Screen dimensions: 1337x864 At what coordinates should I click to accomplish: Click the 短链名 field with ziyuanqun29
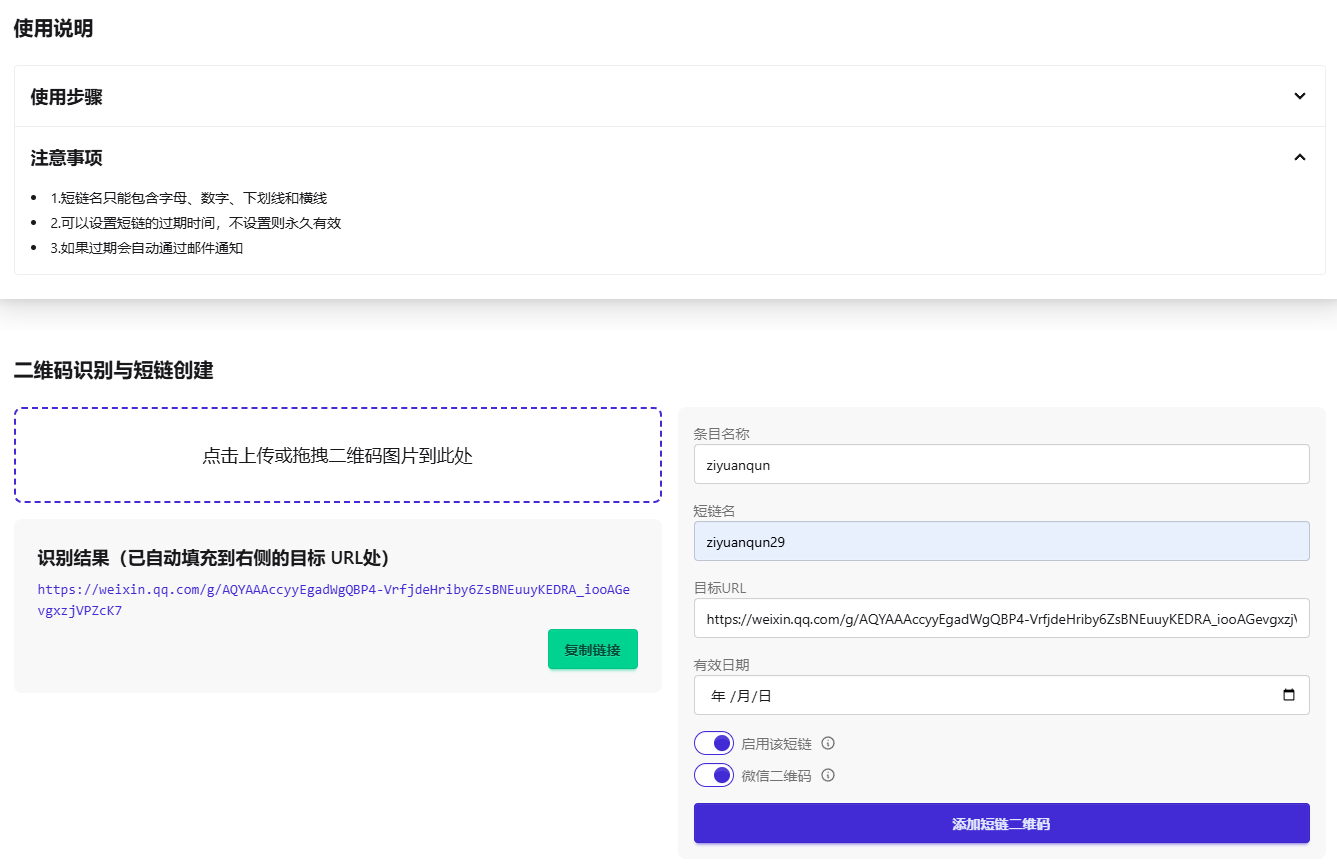1001,541
